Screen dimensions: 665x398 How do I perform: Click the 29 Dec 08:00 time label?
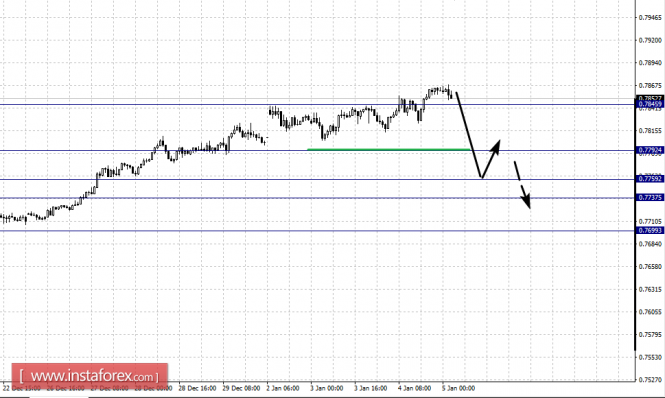pyautogui.click(x=241, y=388)
